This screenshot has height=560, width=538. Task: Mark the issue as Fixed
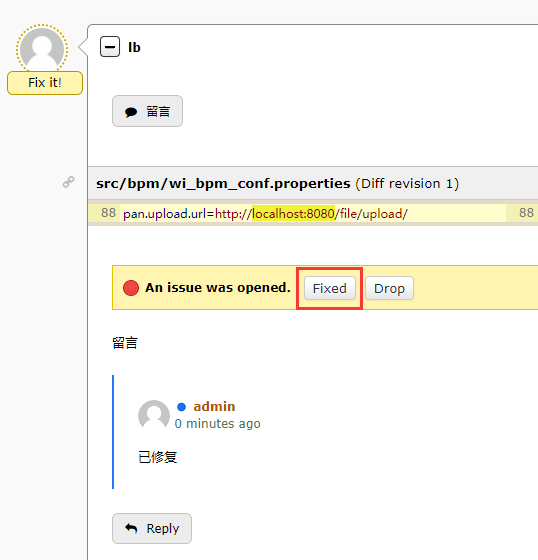[330, 288]
